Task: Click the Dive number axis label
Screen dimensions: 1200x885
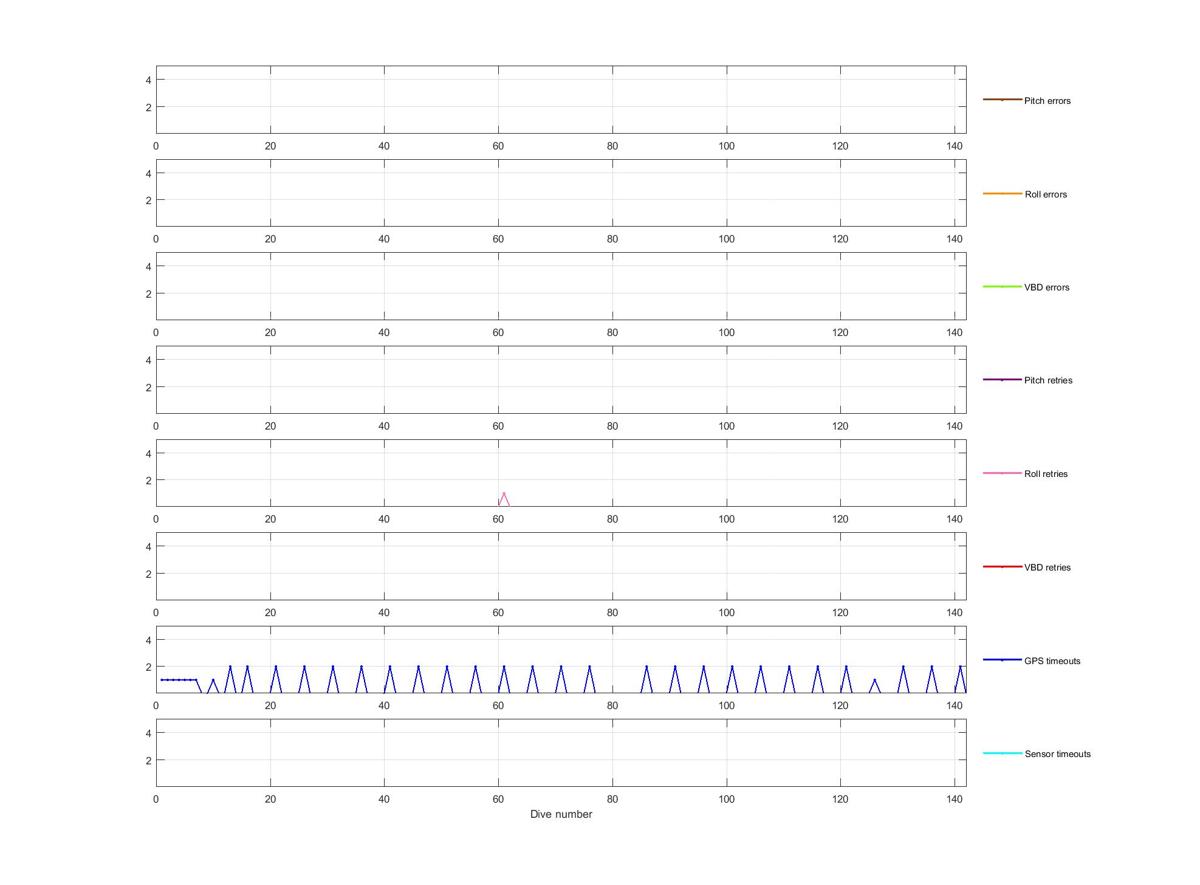Action: 561,814
